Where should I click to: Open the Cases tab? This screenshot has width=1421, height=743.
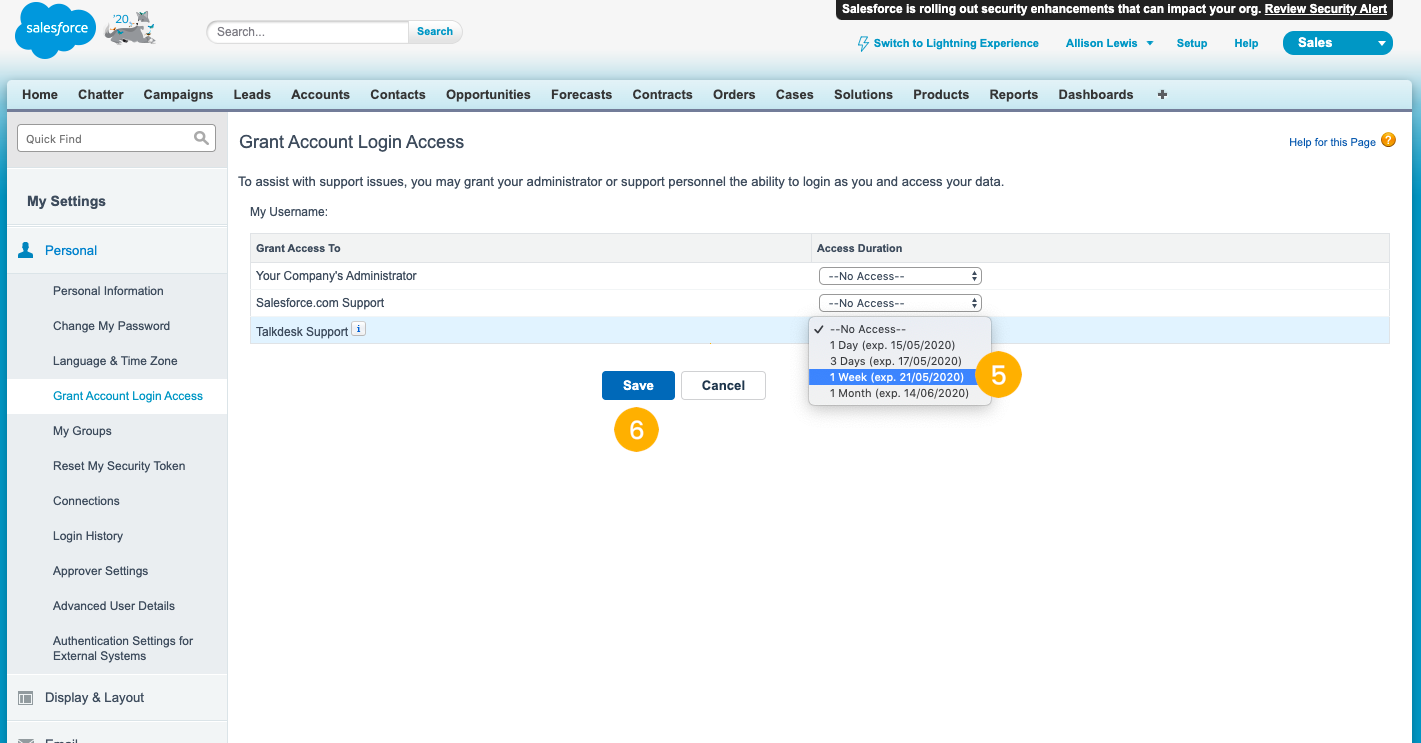(x=795, y=95)
